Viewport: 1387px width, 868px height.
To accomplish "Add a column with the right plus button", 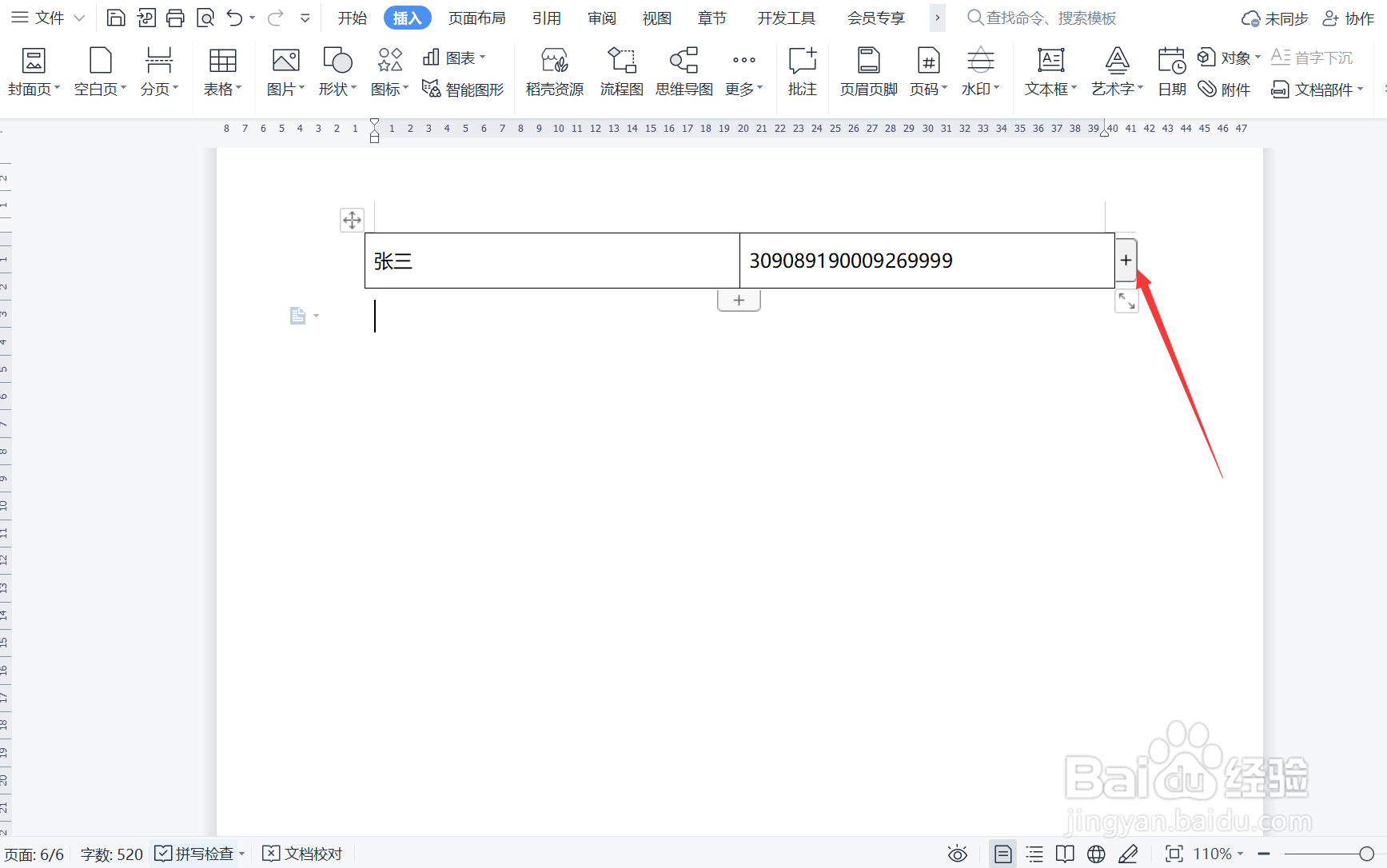I will pos(1126,260).
